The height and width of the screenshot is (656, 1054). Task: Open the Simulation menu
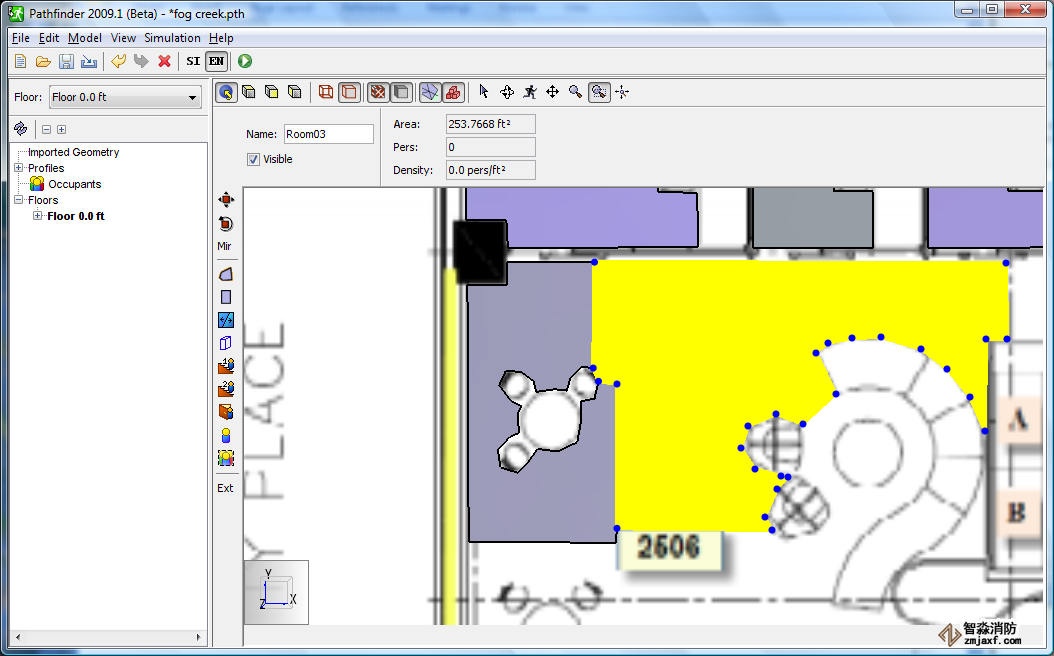click(x=172, y=38)
